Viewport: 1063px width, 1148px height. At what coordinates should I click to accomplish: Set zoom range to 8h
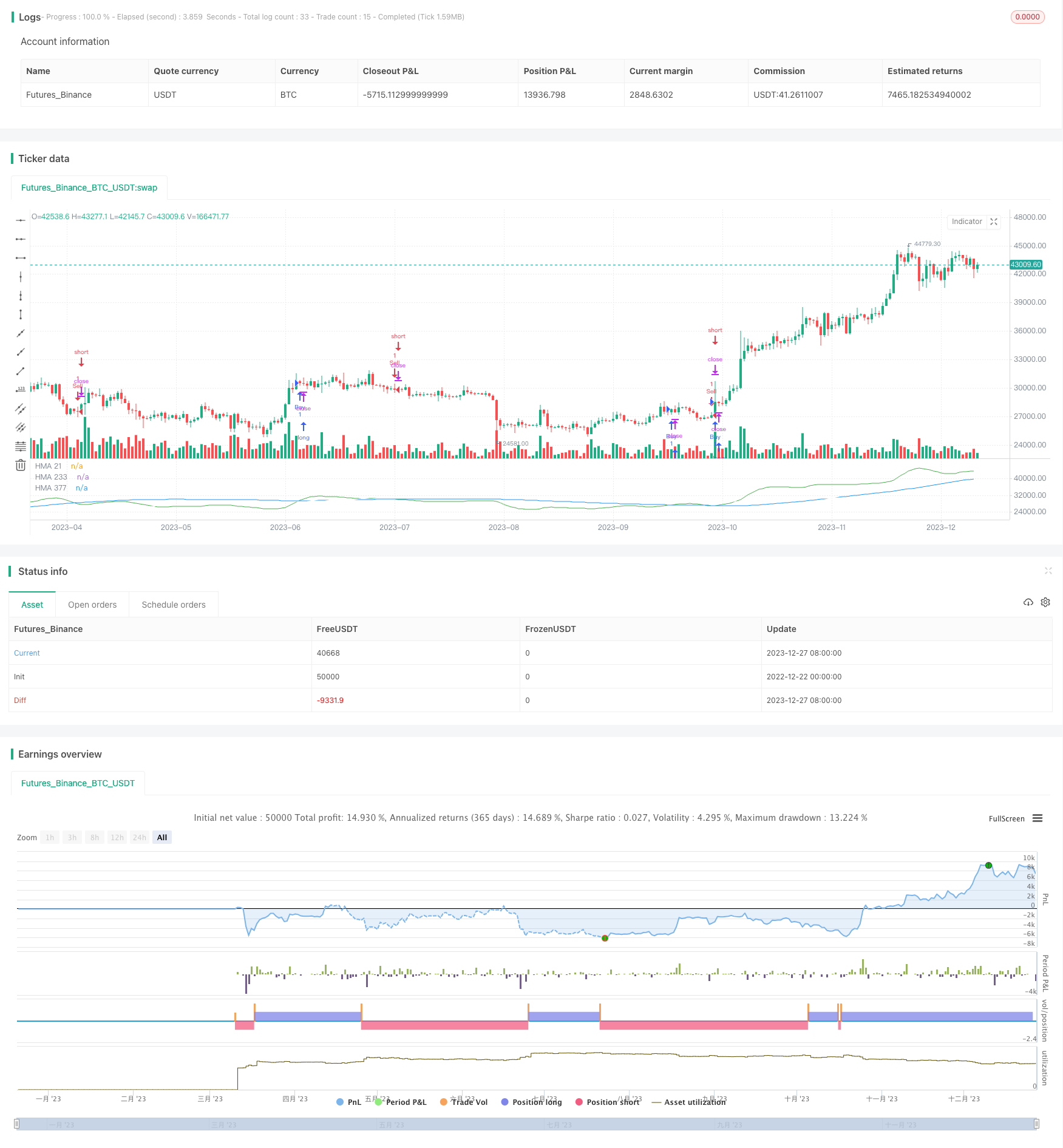[x=95, y=837]
